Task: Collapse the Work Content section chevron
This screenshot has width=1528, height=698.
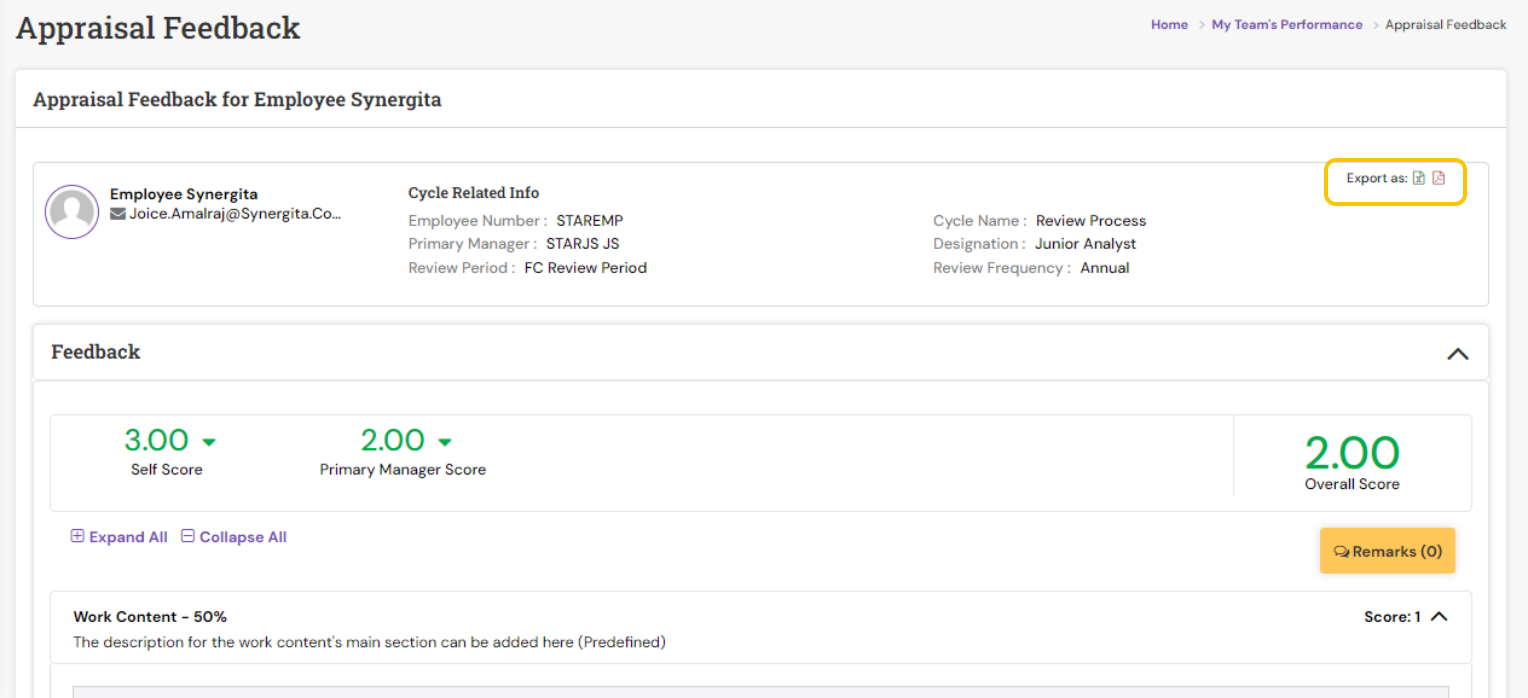Action: click(x=1439, y=616)
